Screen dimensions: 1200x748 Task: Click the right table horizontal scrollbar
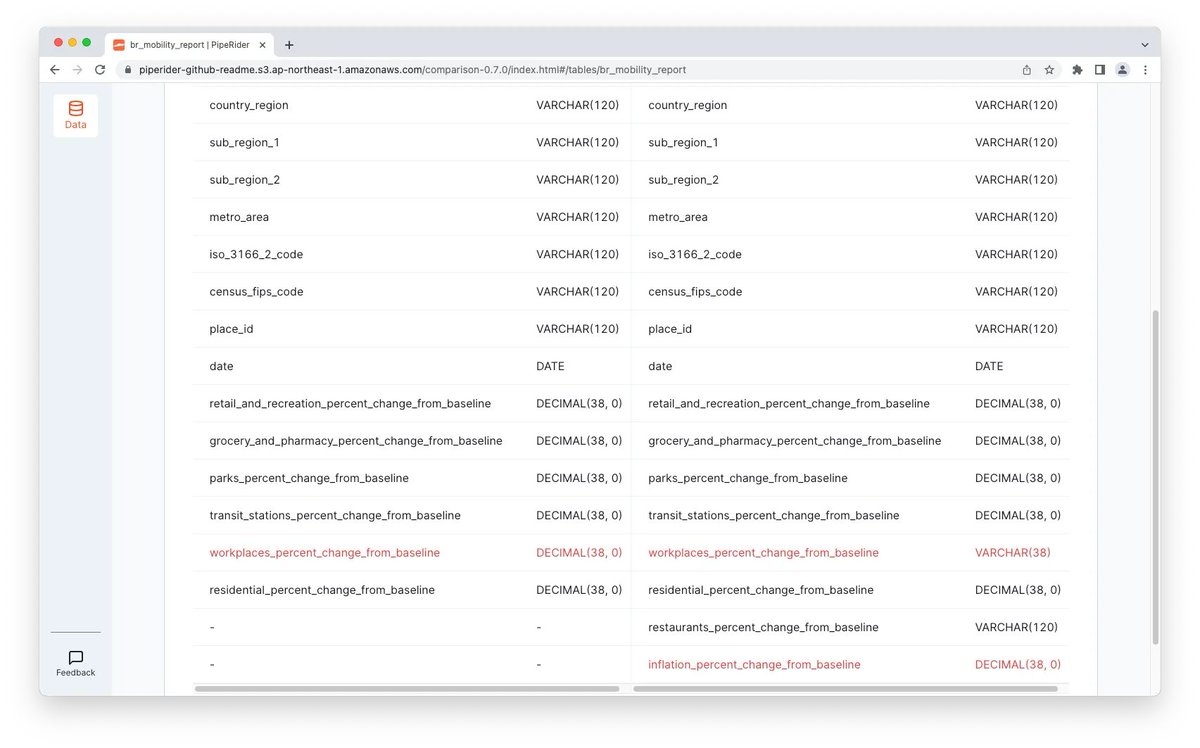tap(845, 688)
